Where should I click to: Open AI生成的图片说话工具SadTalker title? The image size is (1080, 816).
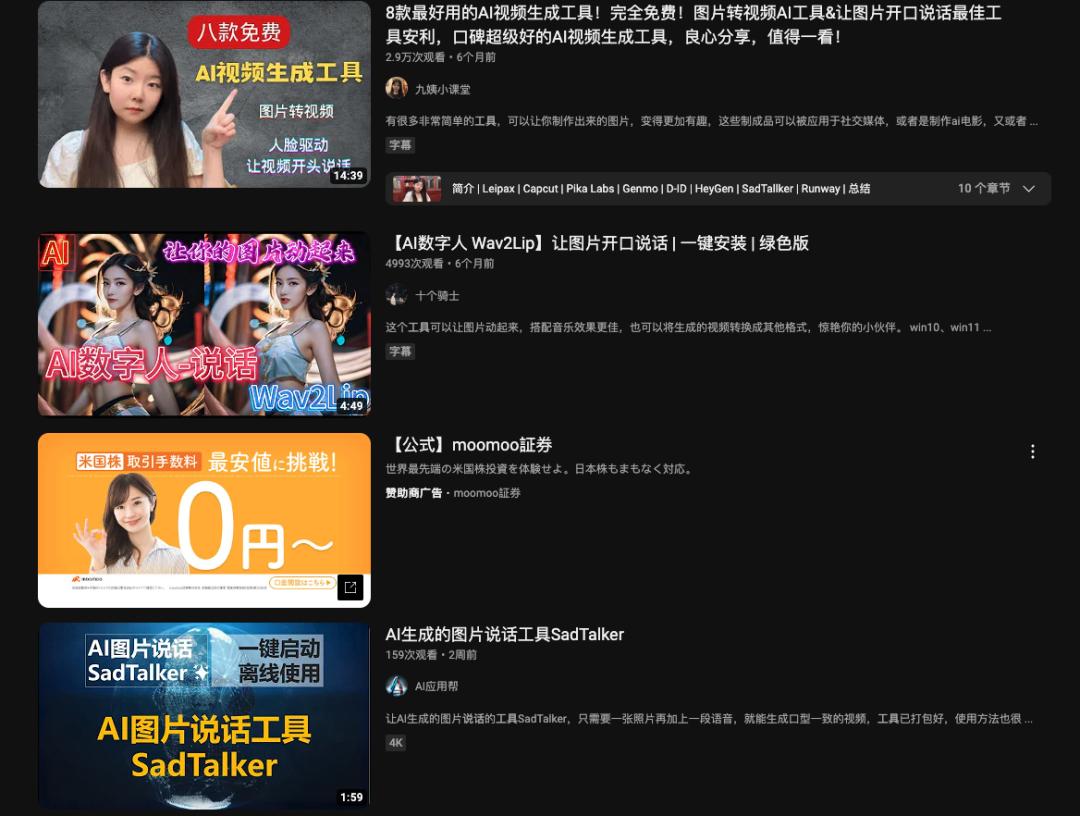click(504, 634)
